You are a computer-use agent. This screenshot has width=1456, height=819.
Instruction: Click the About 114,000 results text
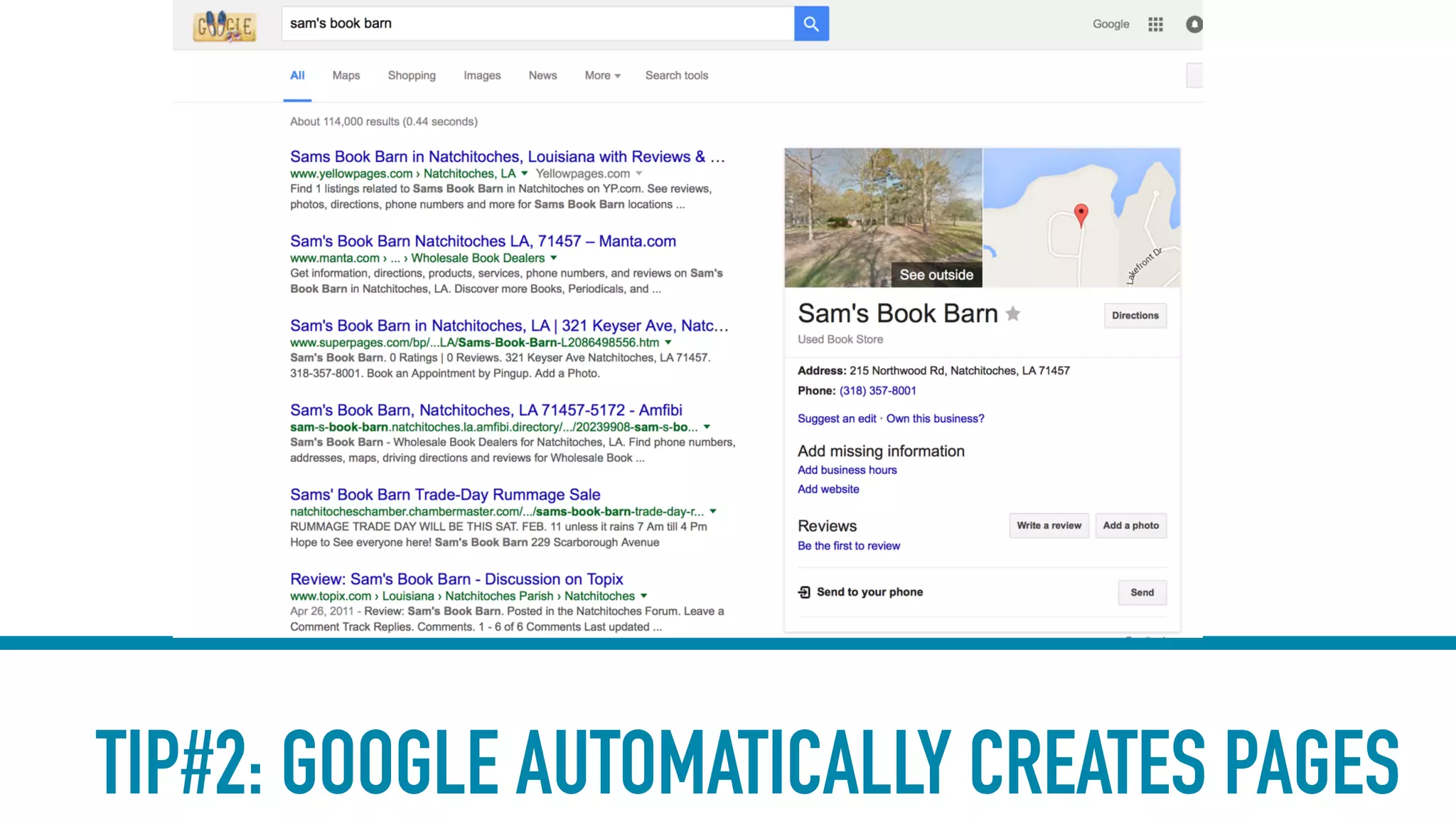(384, 122)
